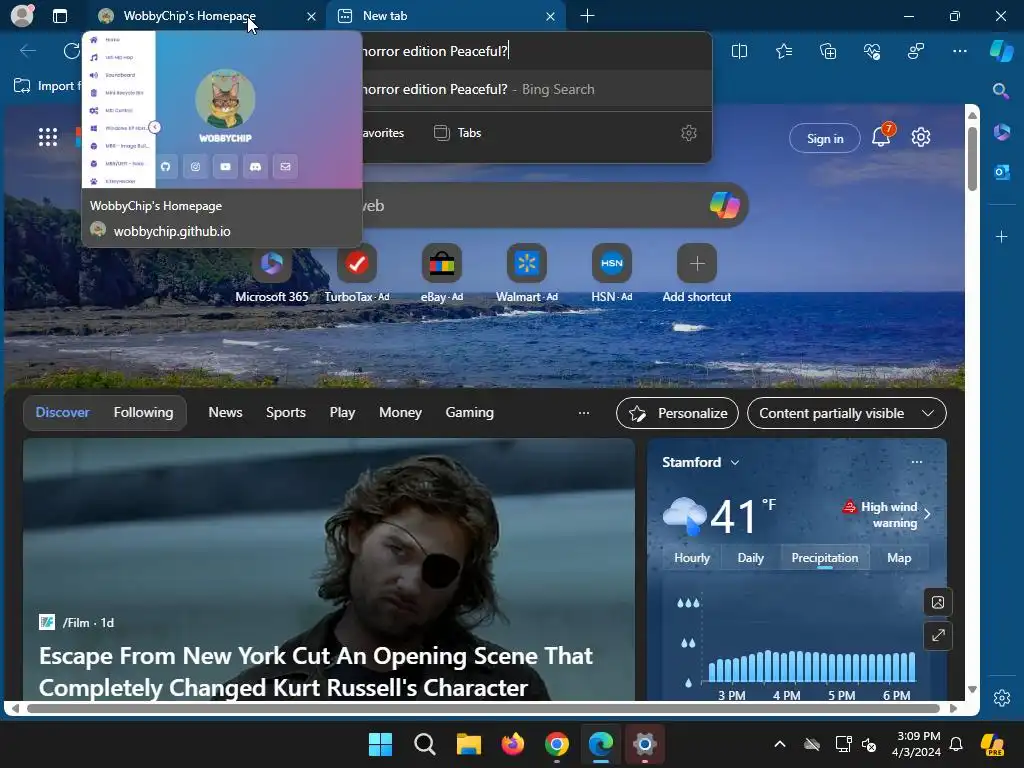Open sidebar settings gear at bottom
The width and height of the screenshot is (1024, 768).
click(1001, 697)
